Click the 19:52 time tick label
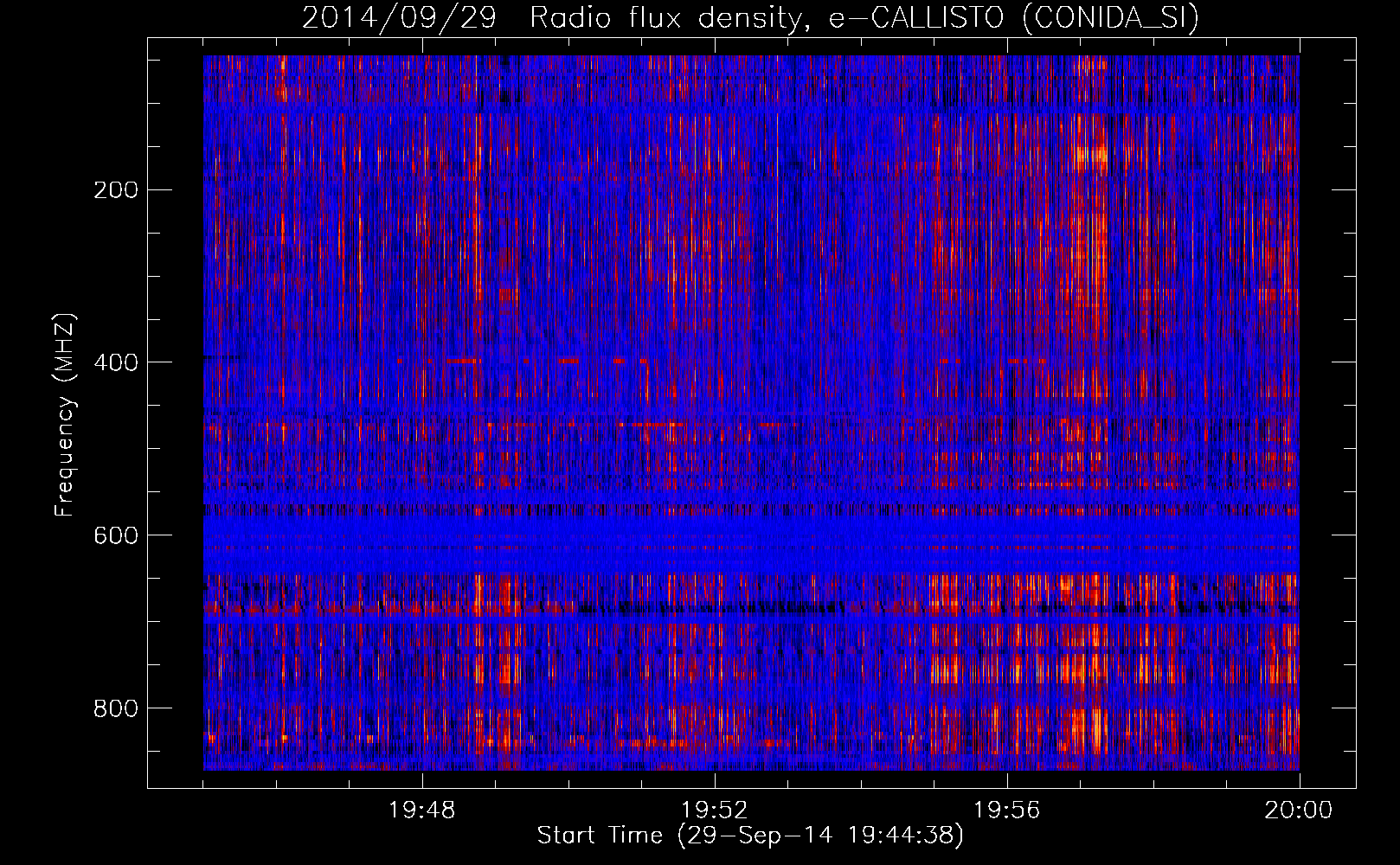Viewport: 1400px width, 865px height. click(x=715, y=811)
